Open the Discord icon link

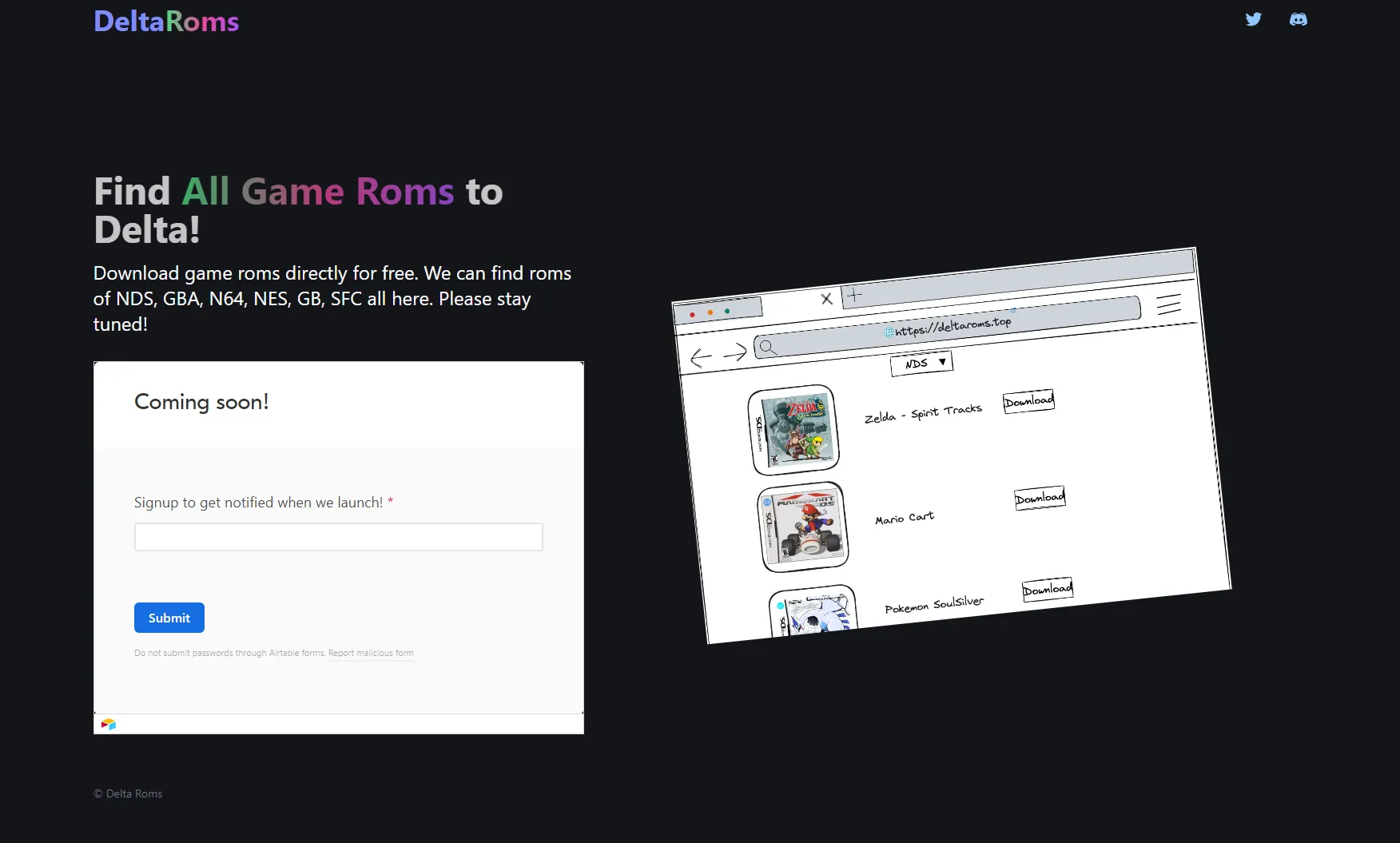click(1298, 19)
